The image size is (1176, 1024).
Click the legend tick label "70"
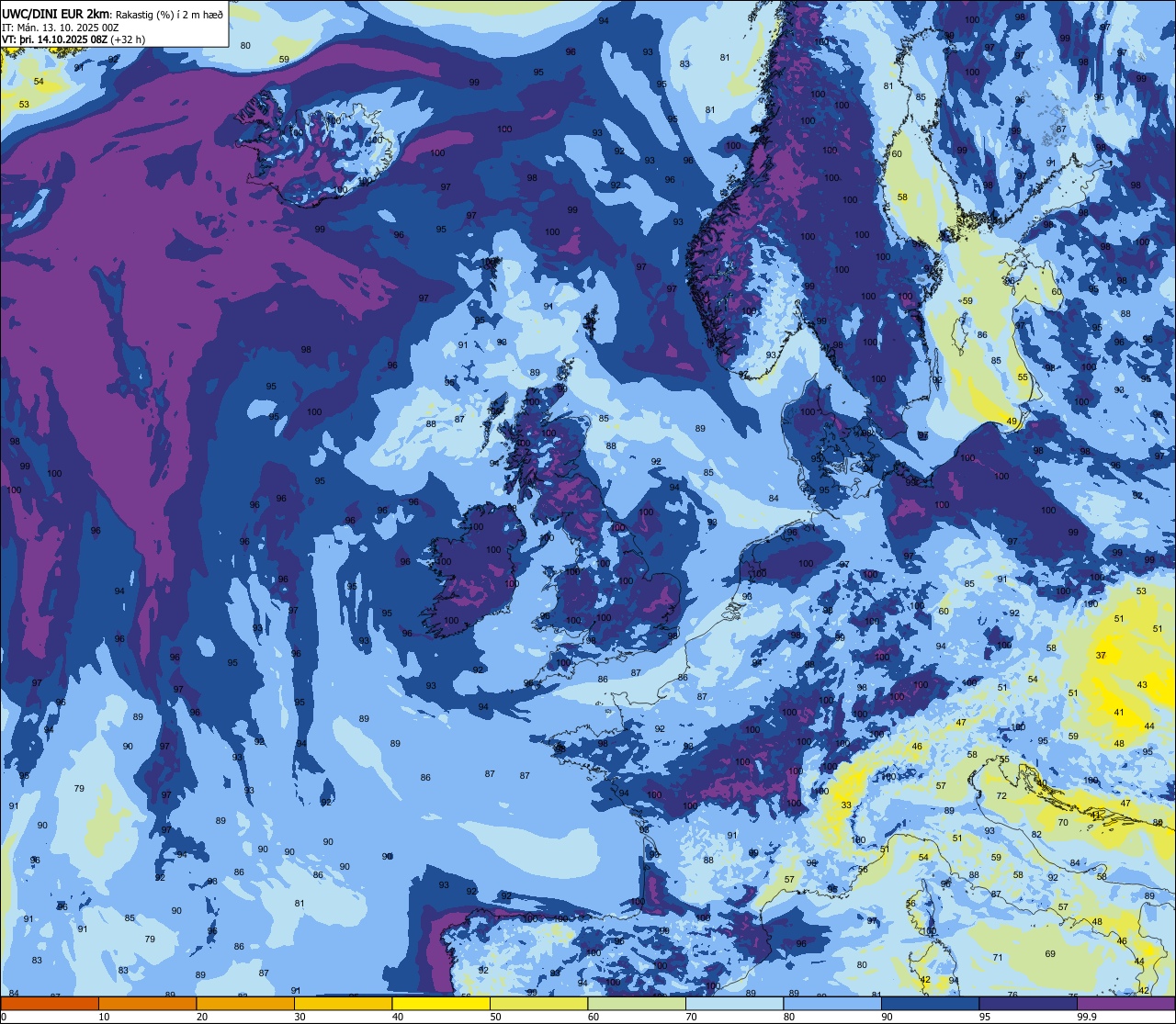pos(692,1017)
